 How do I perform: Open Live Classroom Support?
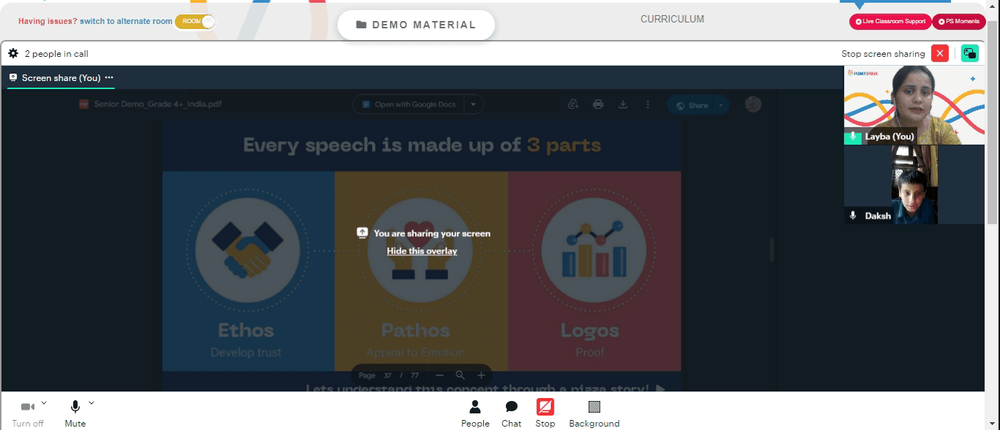tap(890, 22)
